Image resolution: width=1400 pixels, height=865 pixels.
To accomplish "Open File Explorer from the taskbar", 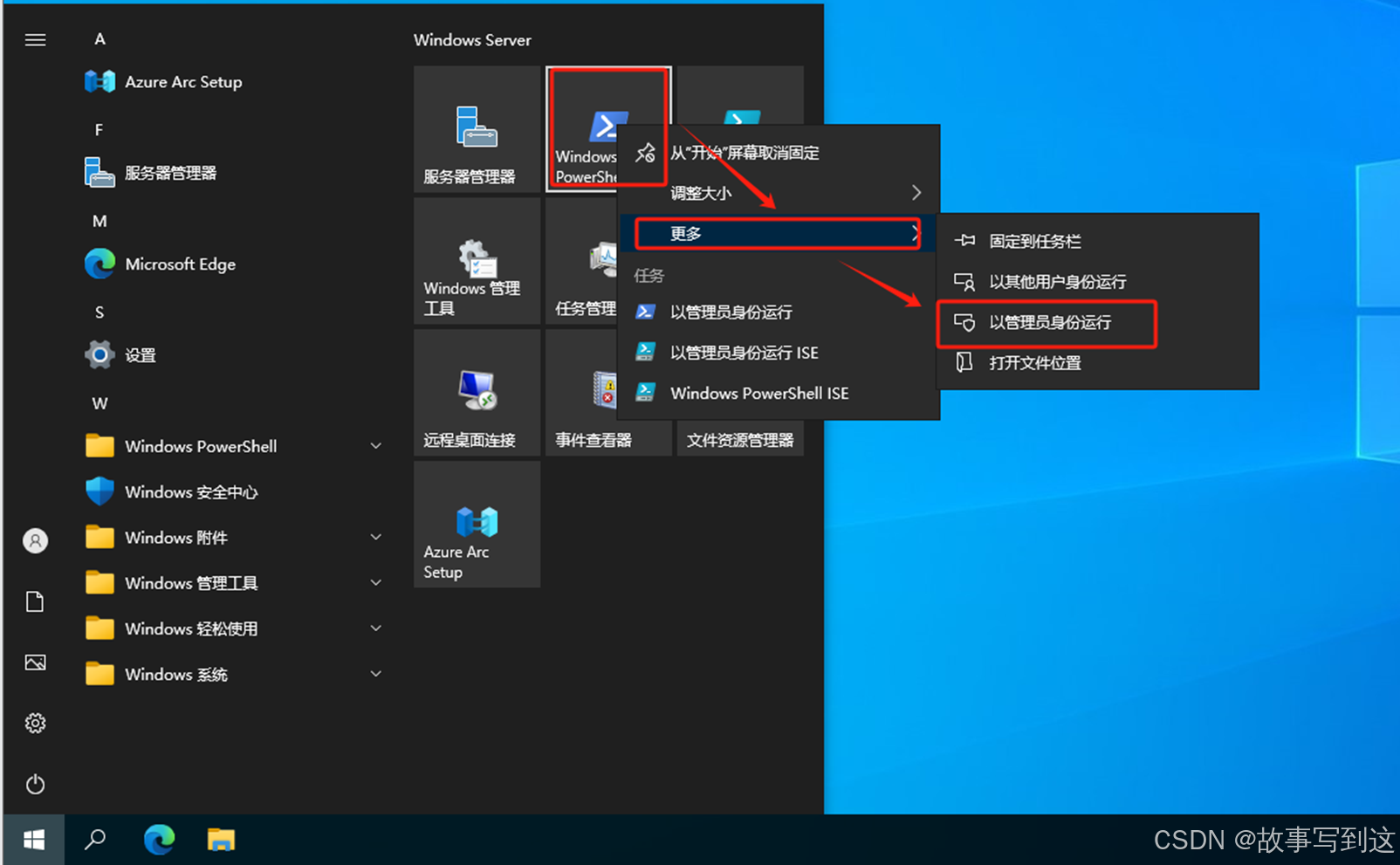I will coord(221,840).
